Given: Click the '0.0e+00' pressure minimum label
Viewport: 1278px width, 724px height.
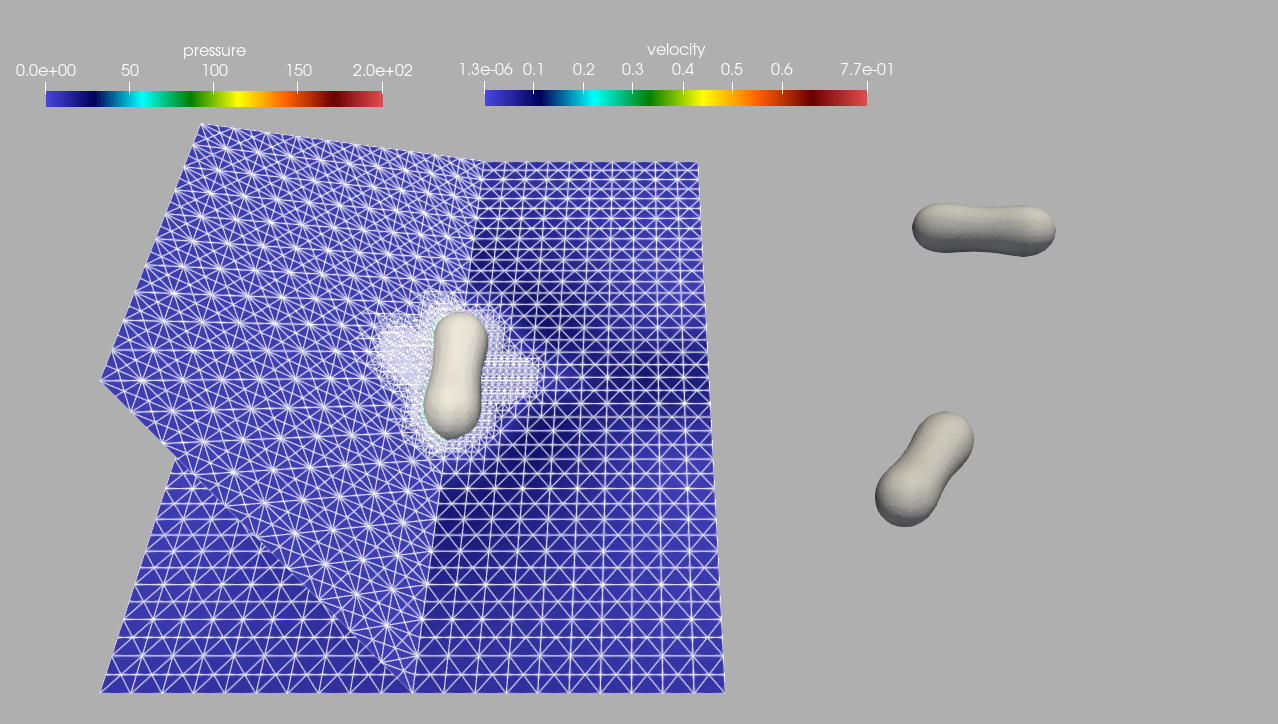Looking at the screenshot, I should point(46,71).
